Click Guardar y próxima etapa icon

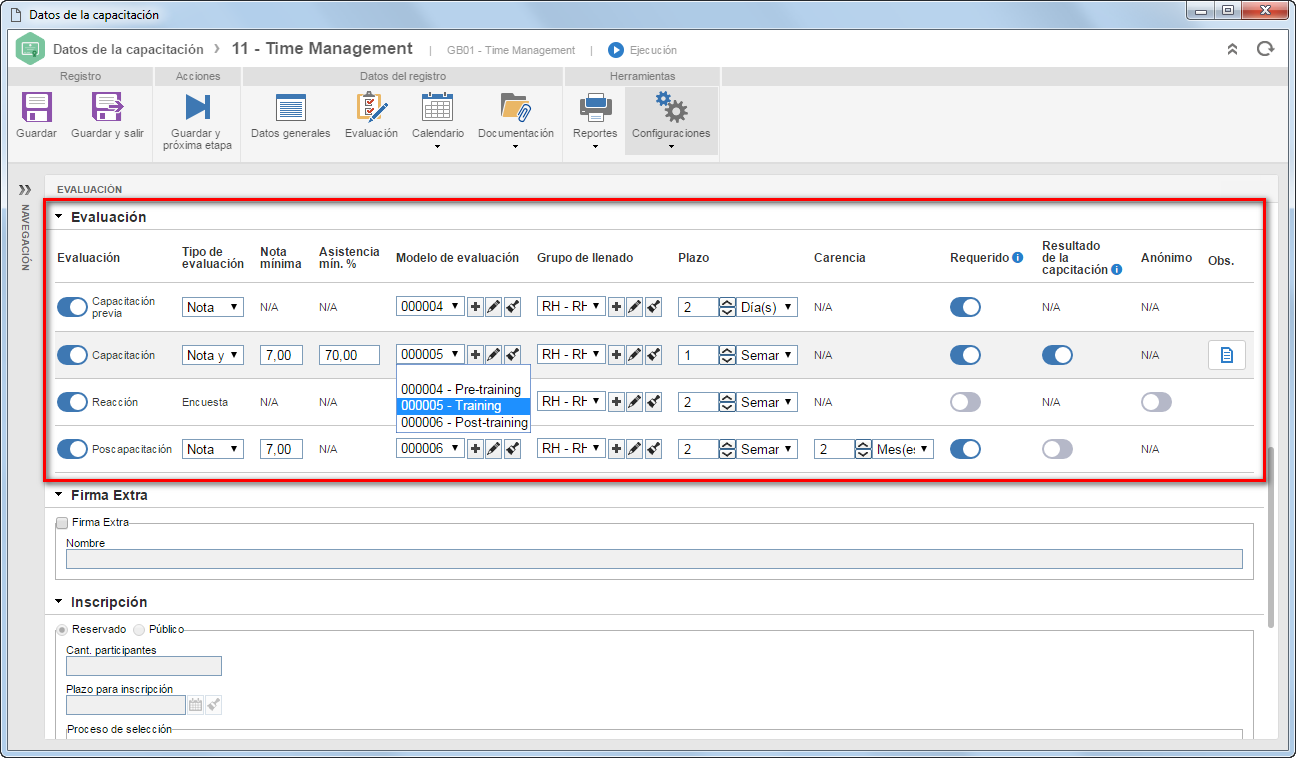pyautogui.click(x=197, y=107)
